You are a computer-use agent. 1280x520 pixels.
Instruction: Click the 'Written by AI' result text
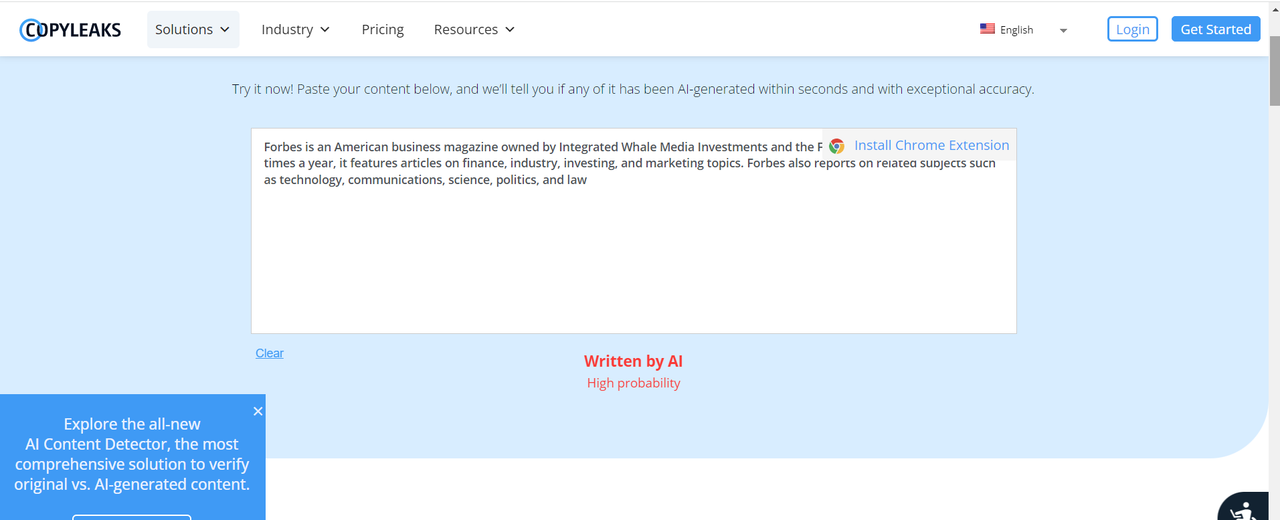(x=634, y=361)
